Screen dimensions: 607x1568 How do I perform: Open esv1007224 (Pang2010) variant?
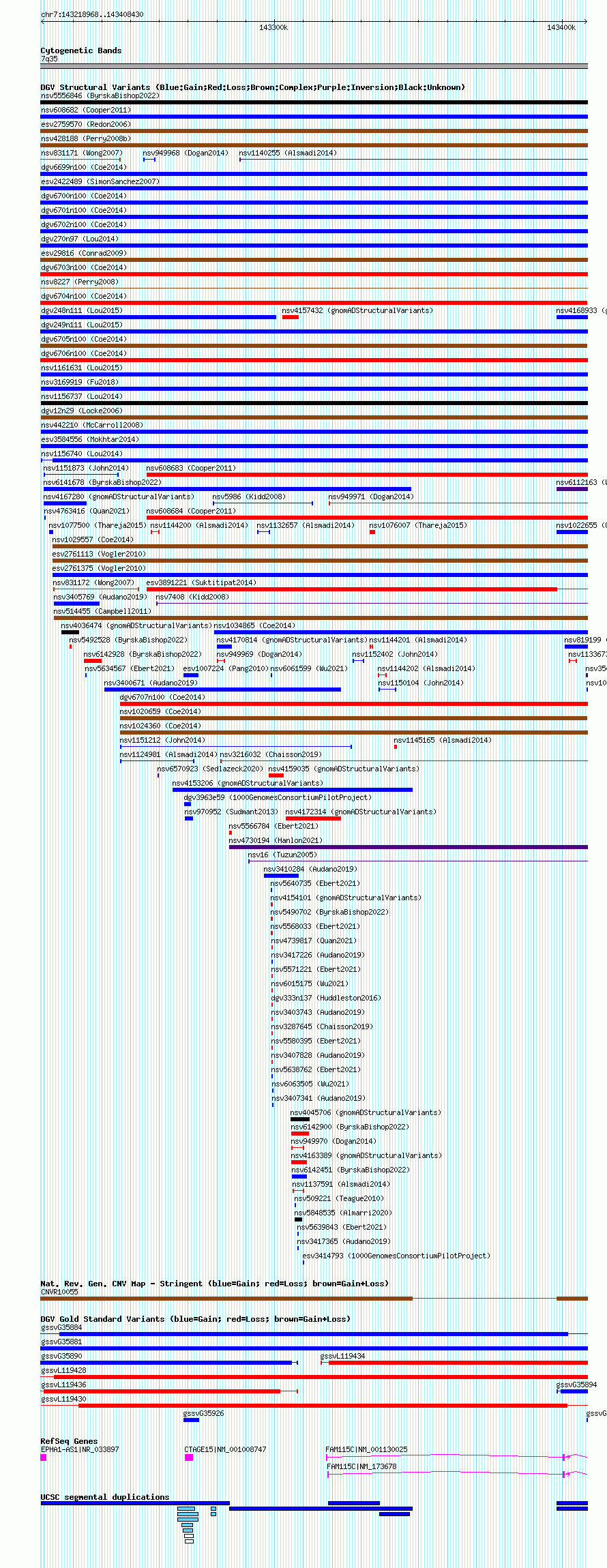[x=226, y=668]
